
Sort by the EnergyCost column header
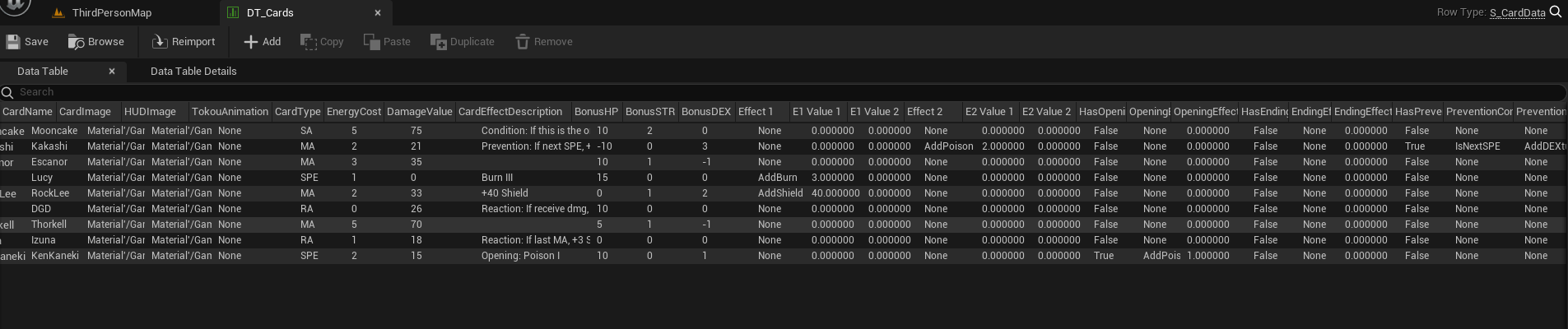click(354, 112)
